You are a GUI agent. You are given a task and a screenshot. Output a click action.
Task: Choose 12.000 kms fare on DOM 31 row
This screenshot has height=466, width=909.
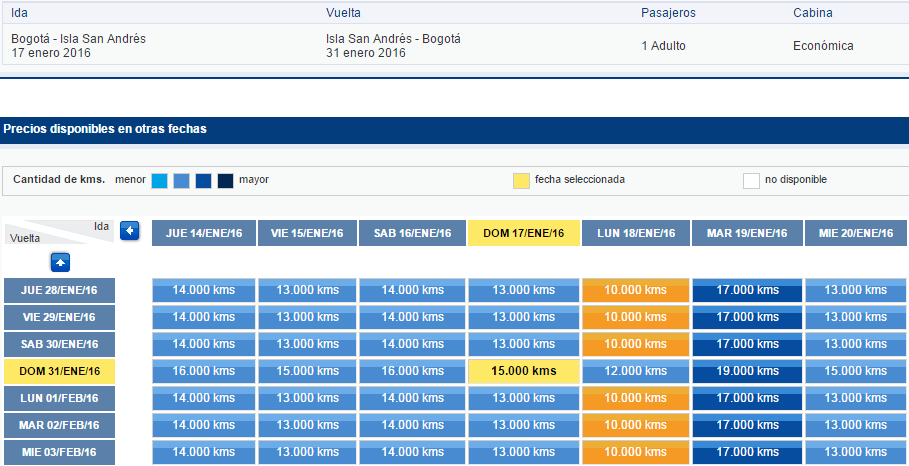tap(635, 371)
